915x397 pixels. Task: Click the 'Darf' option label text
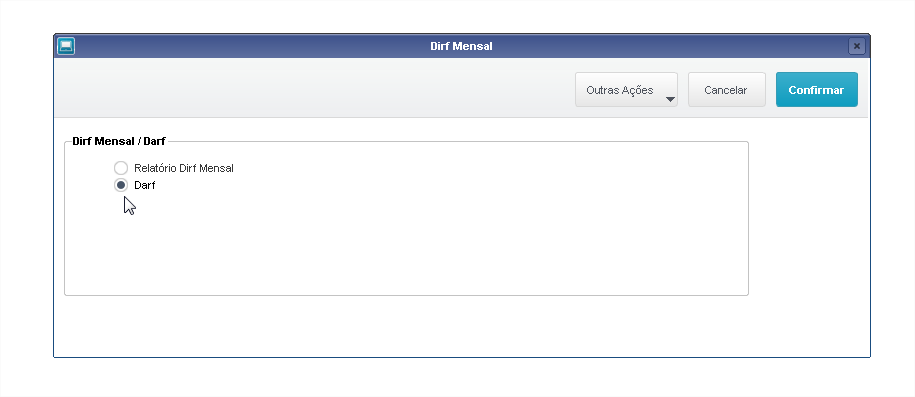pos(145,185)
